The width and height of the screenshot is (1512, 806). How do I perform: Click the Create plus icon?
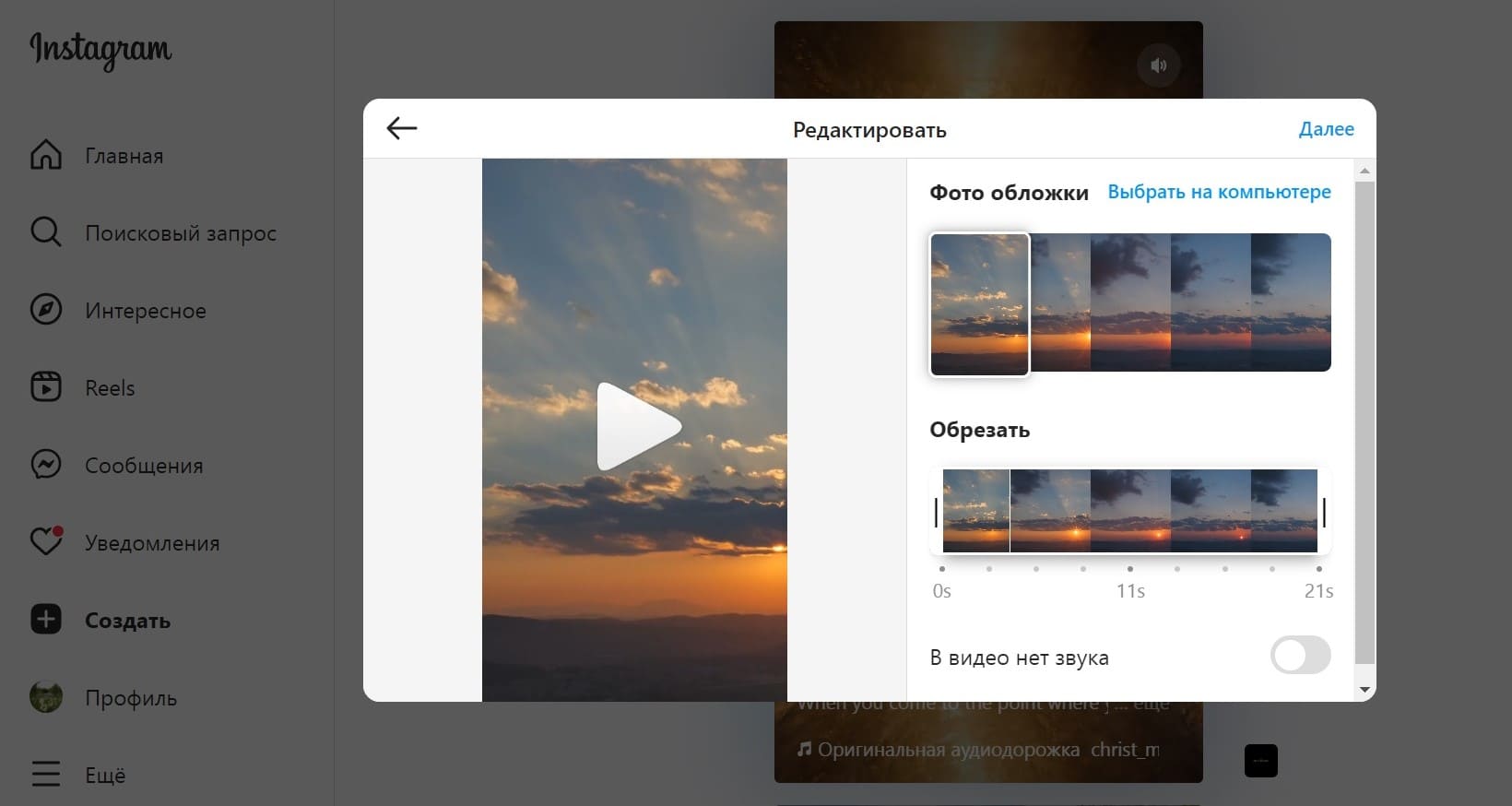pyautogui.click(x=46, y=620)
